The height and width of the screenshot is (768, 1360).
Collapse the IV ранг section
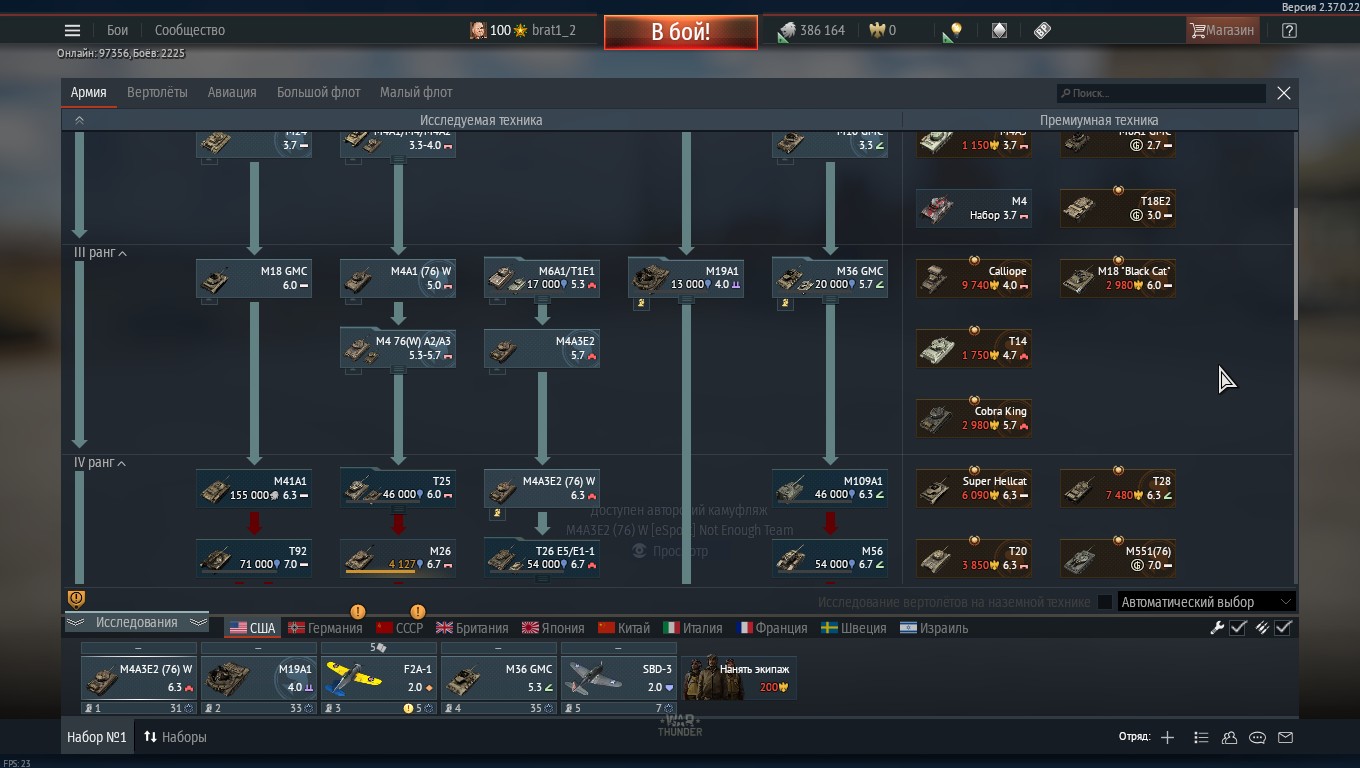pos(100,463)
